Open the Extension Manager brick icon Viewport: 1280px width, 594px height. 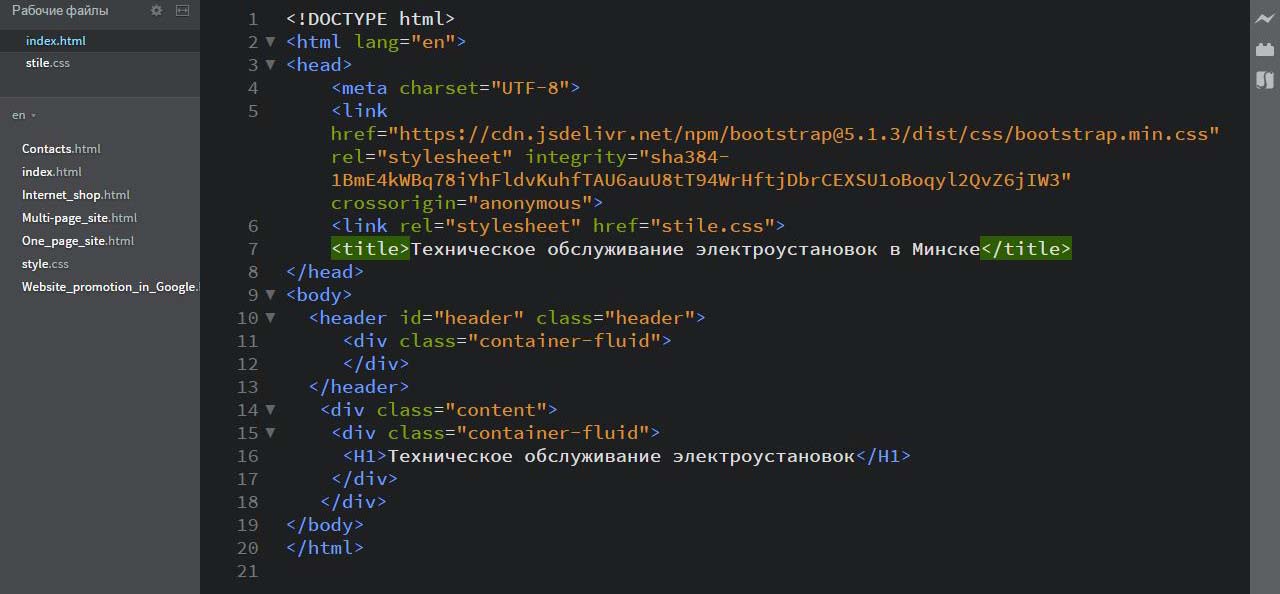click(1265, 49)
